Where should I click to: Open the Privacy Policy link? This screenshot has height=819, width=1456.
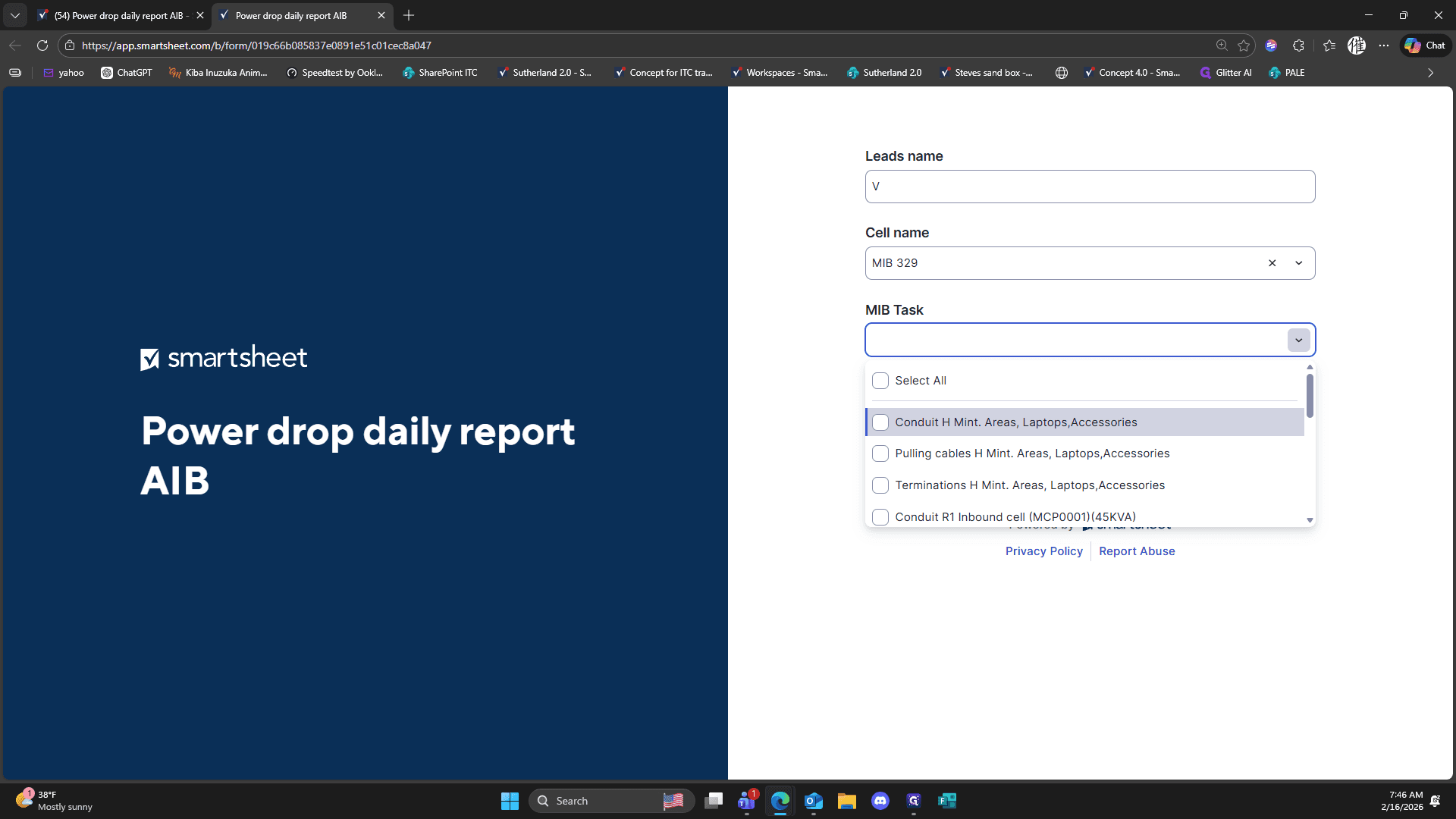(1043, 551)
